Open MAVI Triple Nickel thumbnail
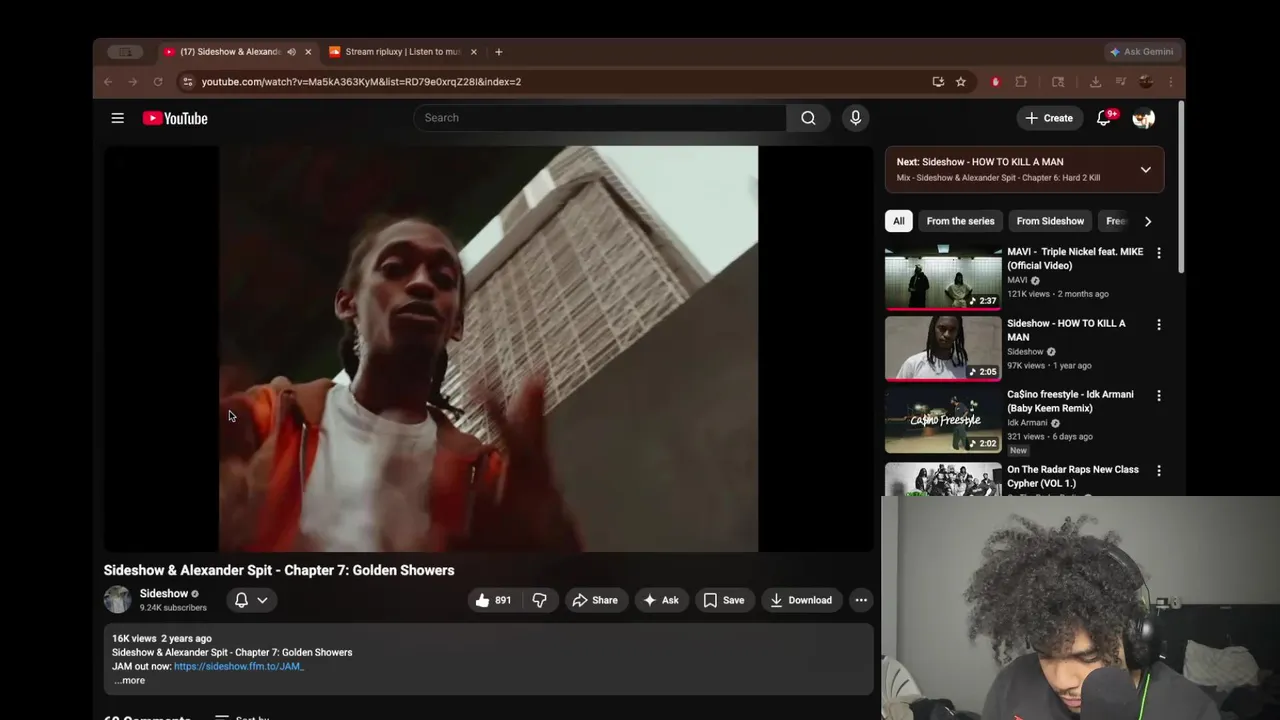This screenshot has height=720, width=1280. tap(943, 277)
